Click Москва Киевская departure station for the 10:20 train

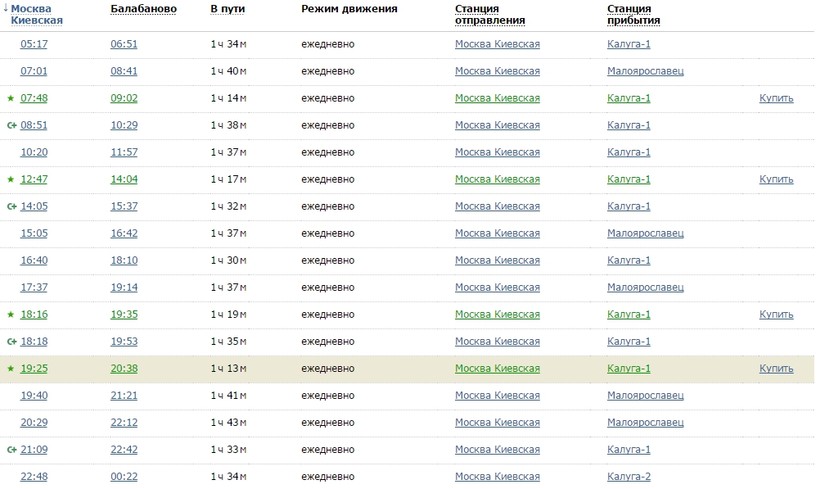[x=497, y=152]
